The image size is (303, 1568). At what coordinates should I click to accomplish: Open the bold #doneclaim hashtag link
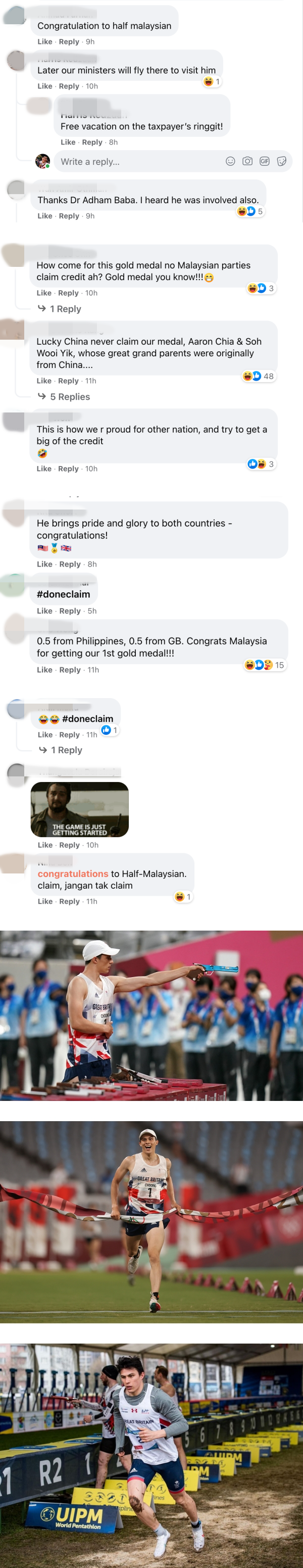(x=63, y=594)
